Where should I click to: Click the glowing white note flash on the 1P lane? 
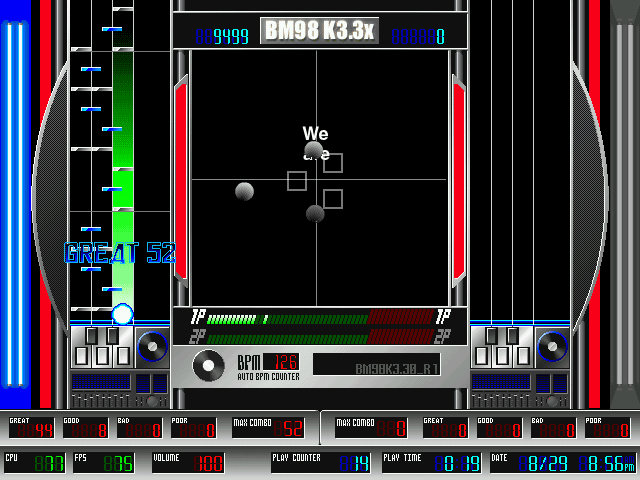[122, 314]
